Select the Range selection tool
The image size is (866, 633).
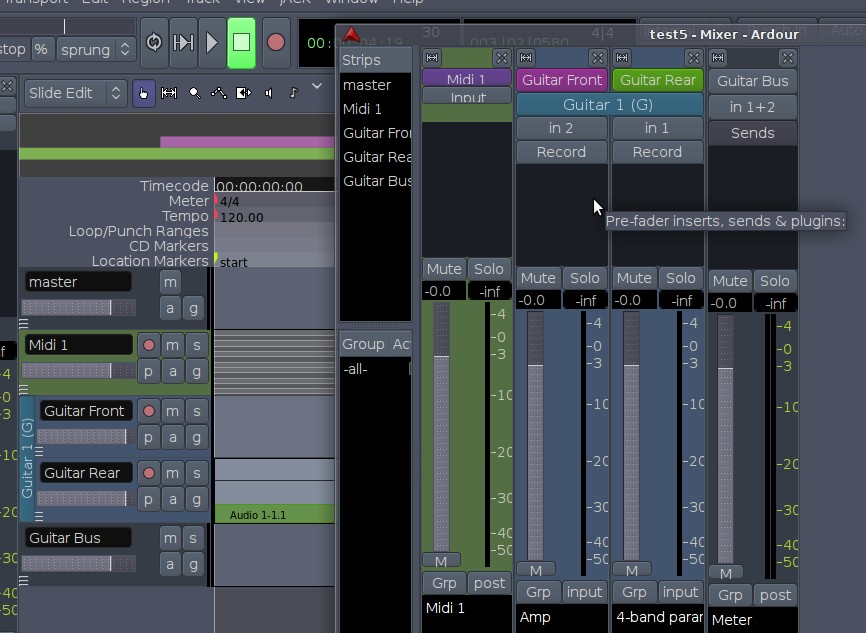pyautogui.click(x=169, y=93)
